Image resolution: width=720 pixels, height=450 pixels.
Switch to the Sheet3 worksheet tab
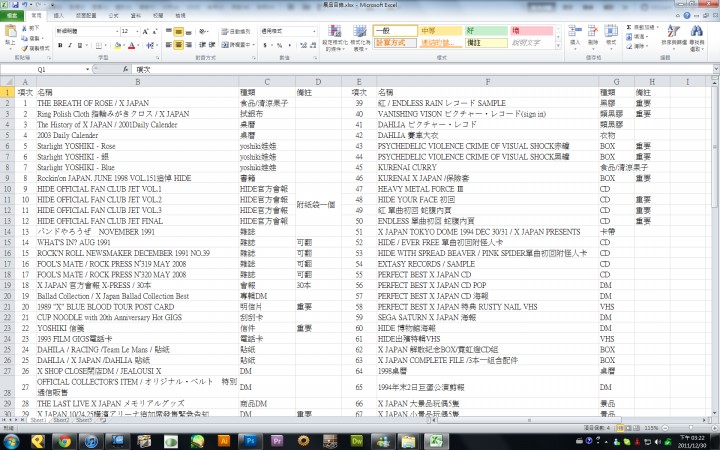tap(84, 420)
